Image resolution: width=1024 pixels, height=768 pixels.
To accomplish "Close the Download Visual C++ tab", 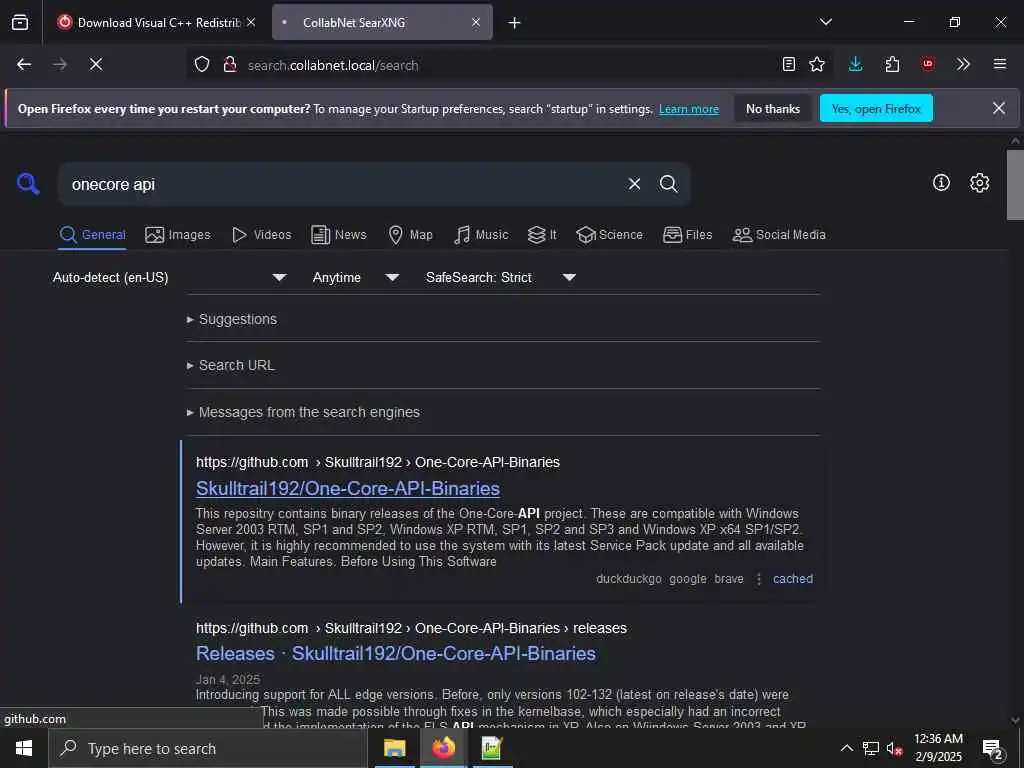I will (x=251, y=22).
